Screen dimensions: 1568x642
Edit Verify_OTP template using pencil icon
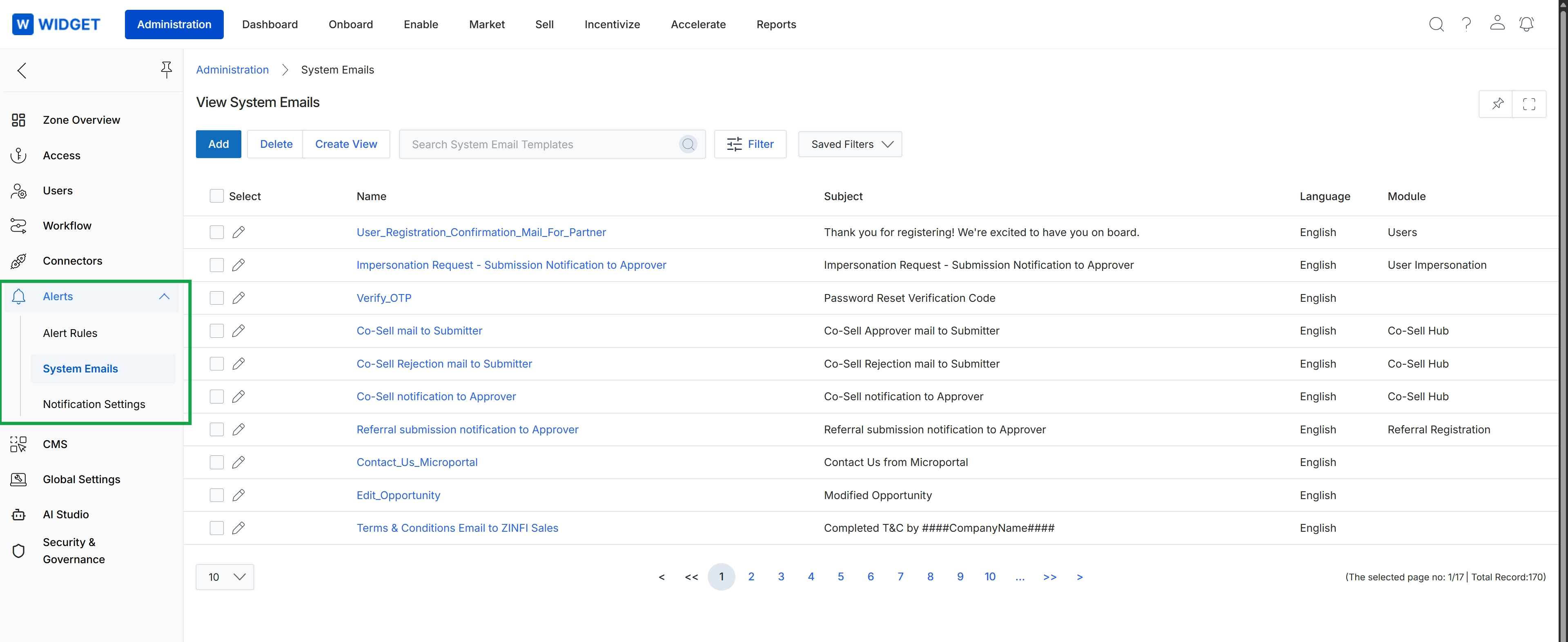pyautogui.click(x=238, y=298)
